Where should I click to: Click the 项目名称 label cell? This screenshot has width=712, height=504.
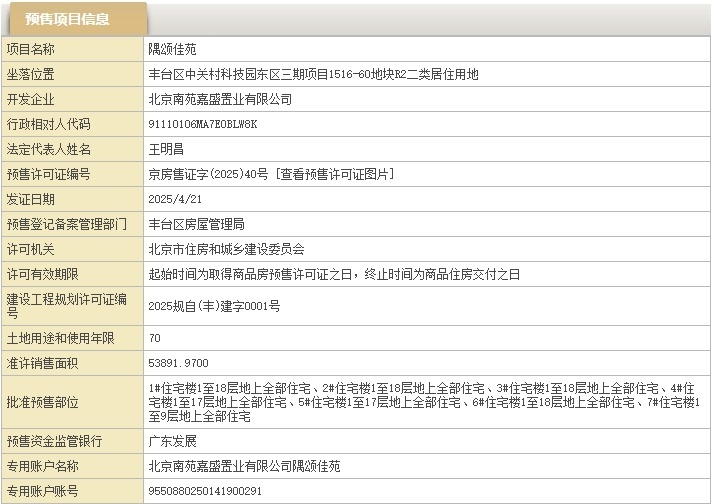[73, 49]
